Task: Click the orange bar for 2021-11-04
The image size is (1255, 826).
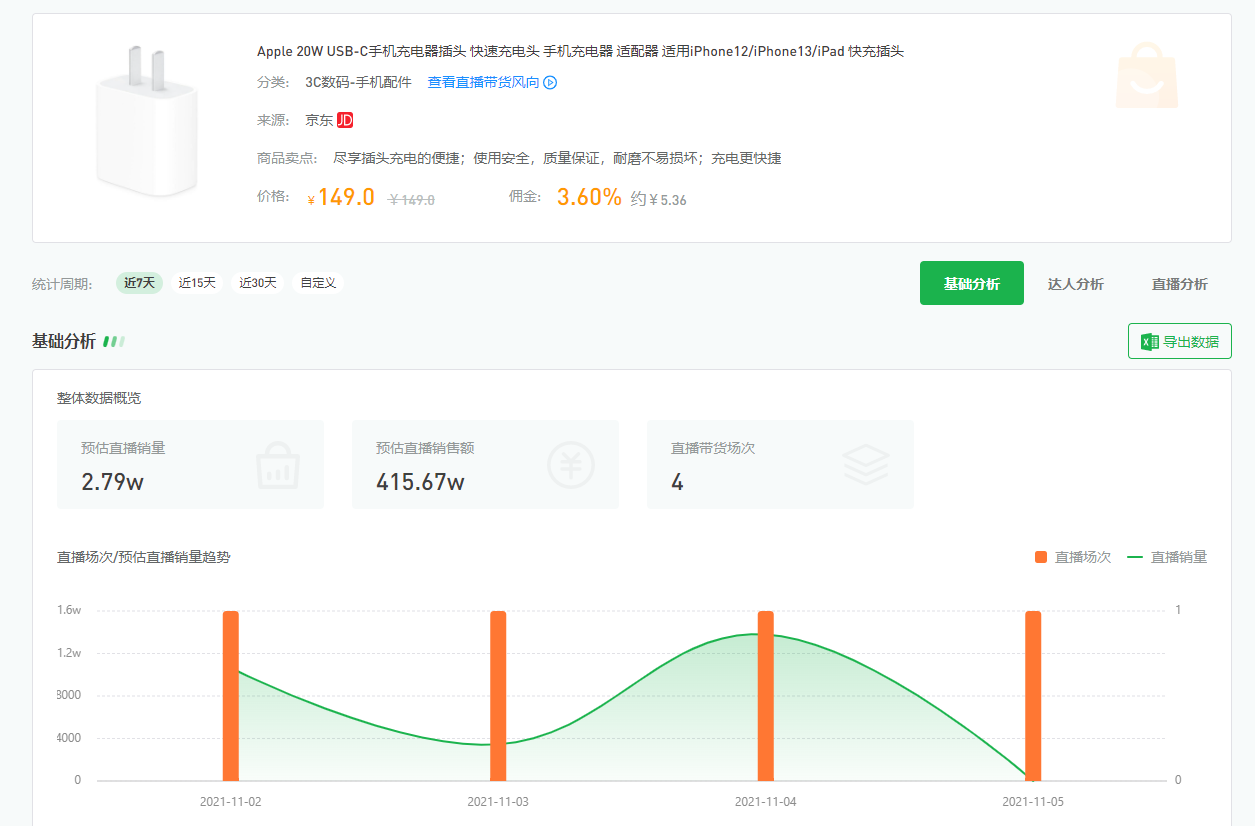Action: tap(766, 696)
